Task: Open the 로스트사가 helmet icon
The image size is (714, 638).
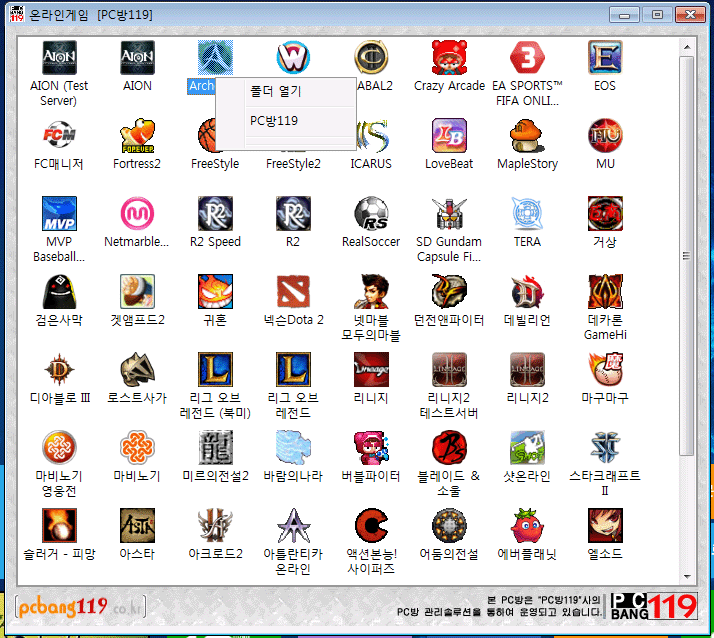Action: tap(137, 369)
